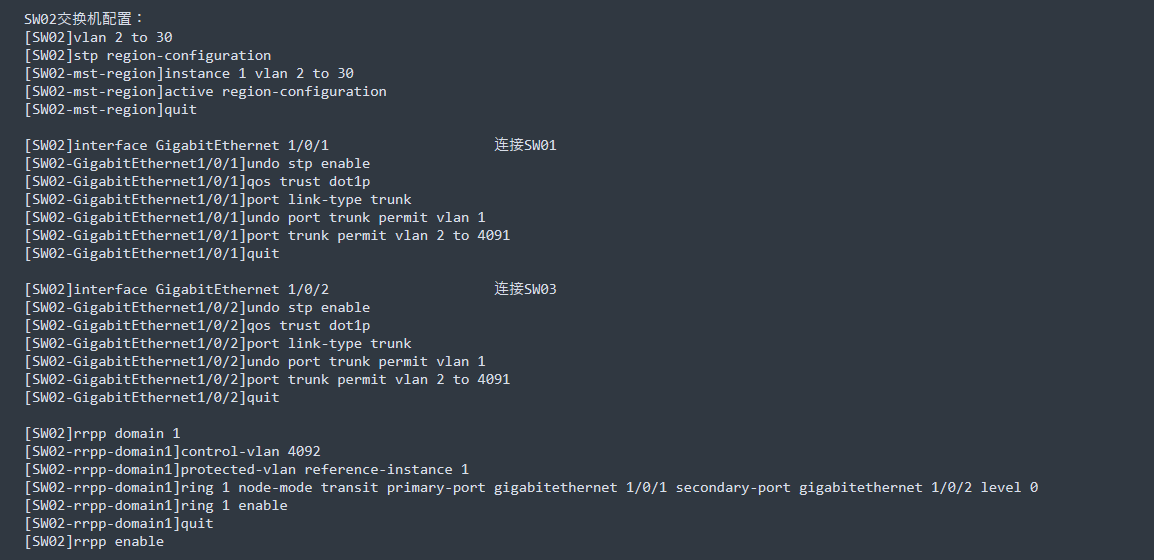Click "qos trust dot1p" under GigabitEthernet1/0/1

click(308, 181)
